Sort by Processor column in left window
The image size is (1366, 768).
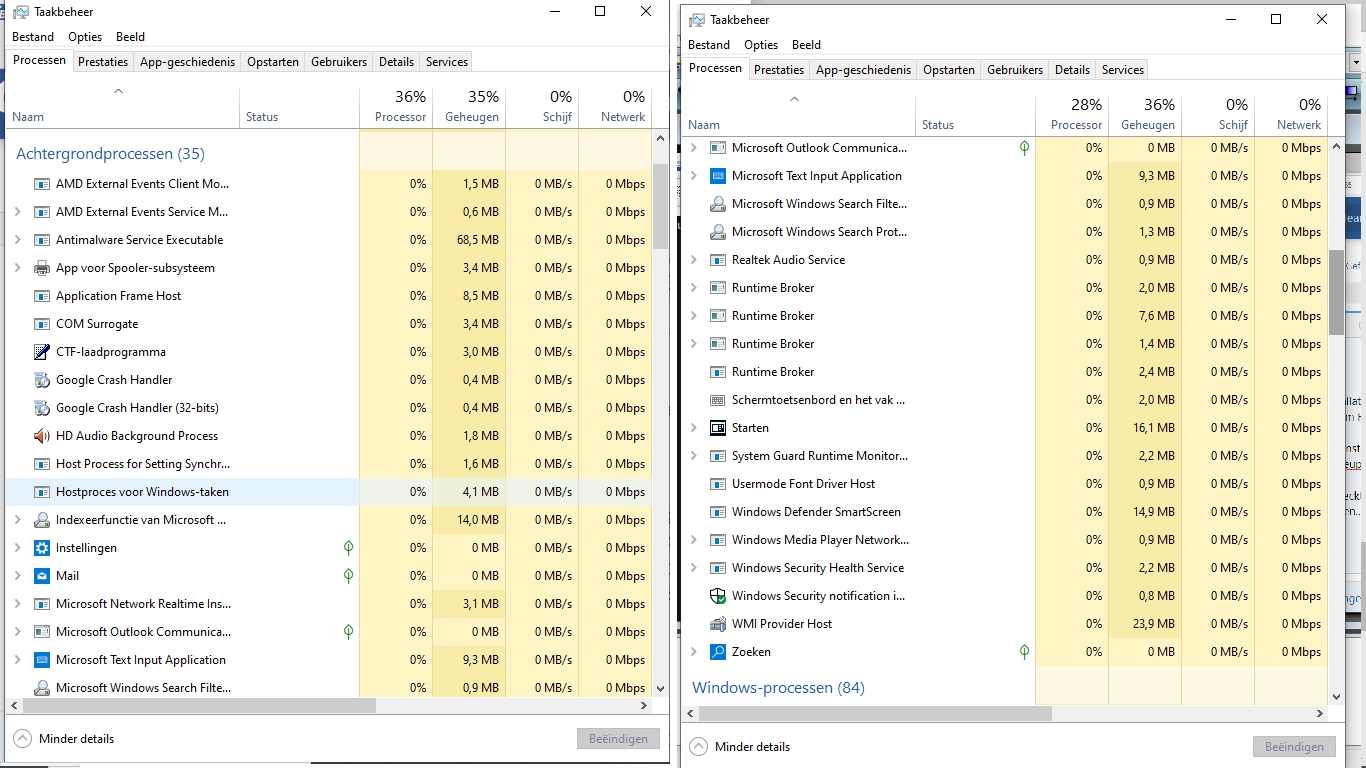coord(396,107)
